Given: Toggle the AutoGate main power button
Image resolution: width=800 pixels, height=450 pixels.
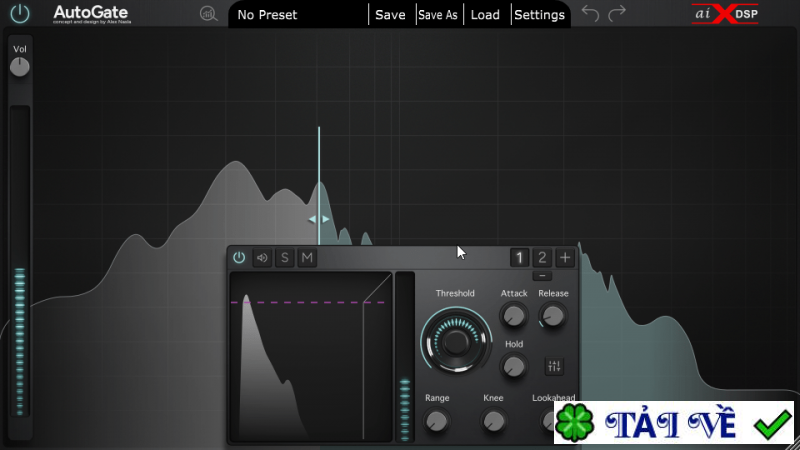Looking at the screenshot, I should [20, 13].
